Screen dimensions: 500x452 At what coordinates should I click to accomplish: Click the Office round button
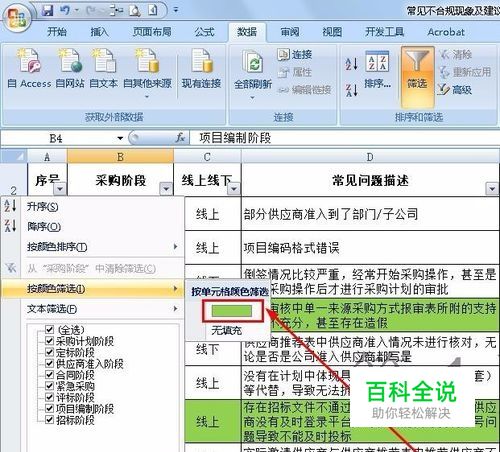17,18
